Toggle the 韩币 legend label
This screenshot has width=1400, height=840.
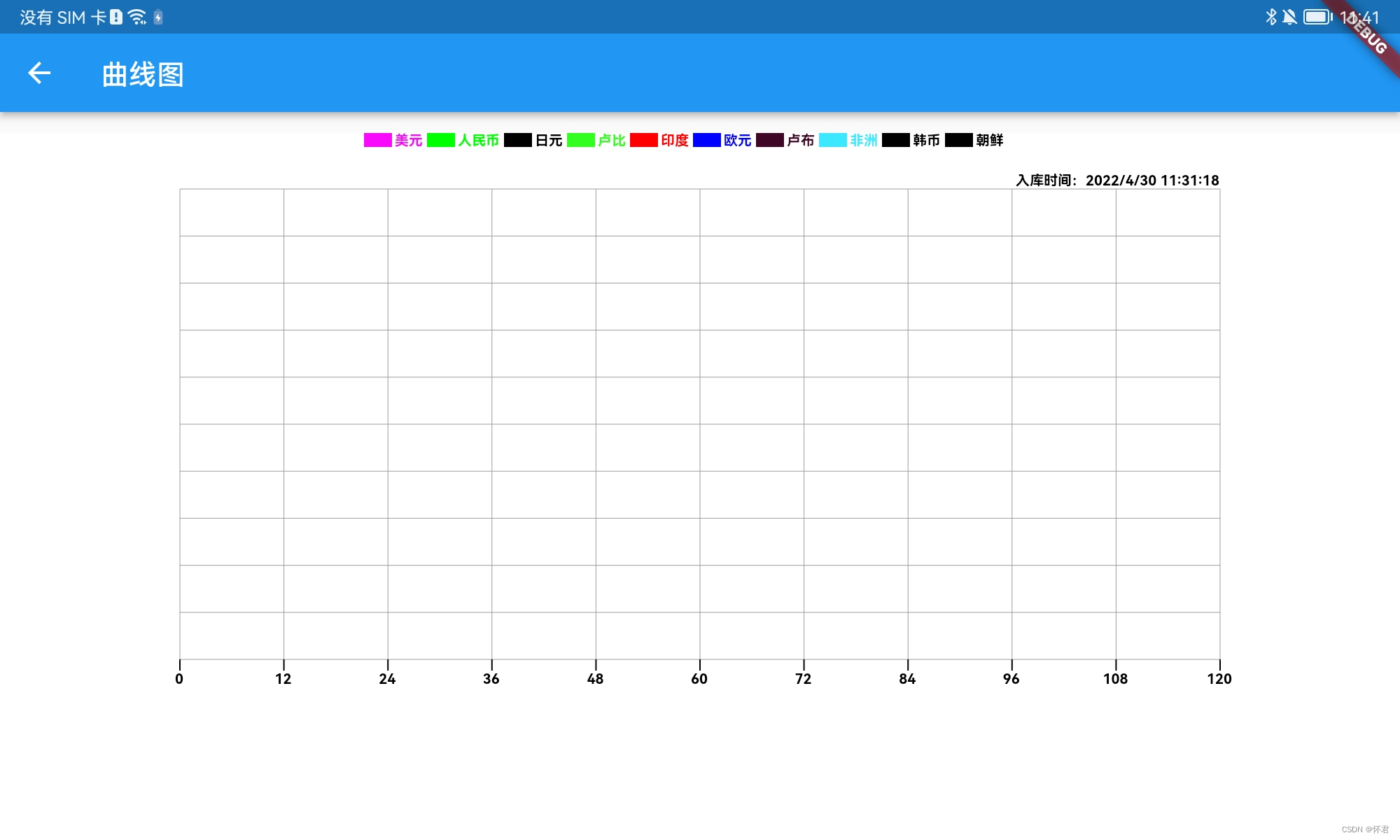[x=927, y=140]
